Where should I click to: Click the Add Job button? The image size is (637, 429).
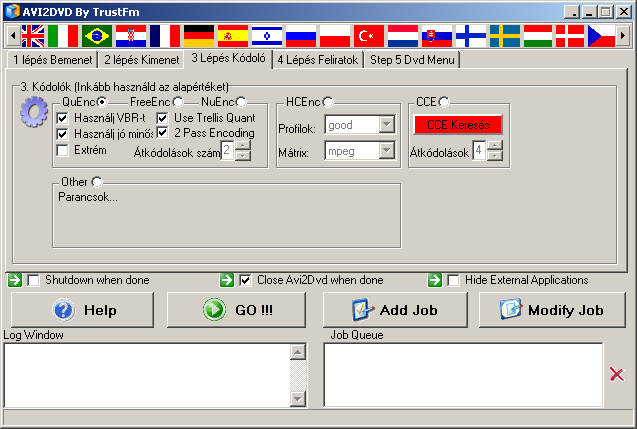[x=395, y=310]
